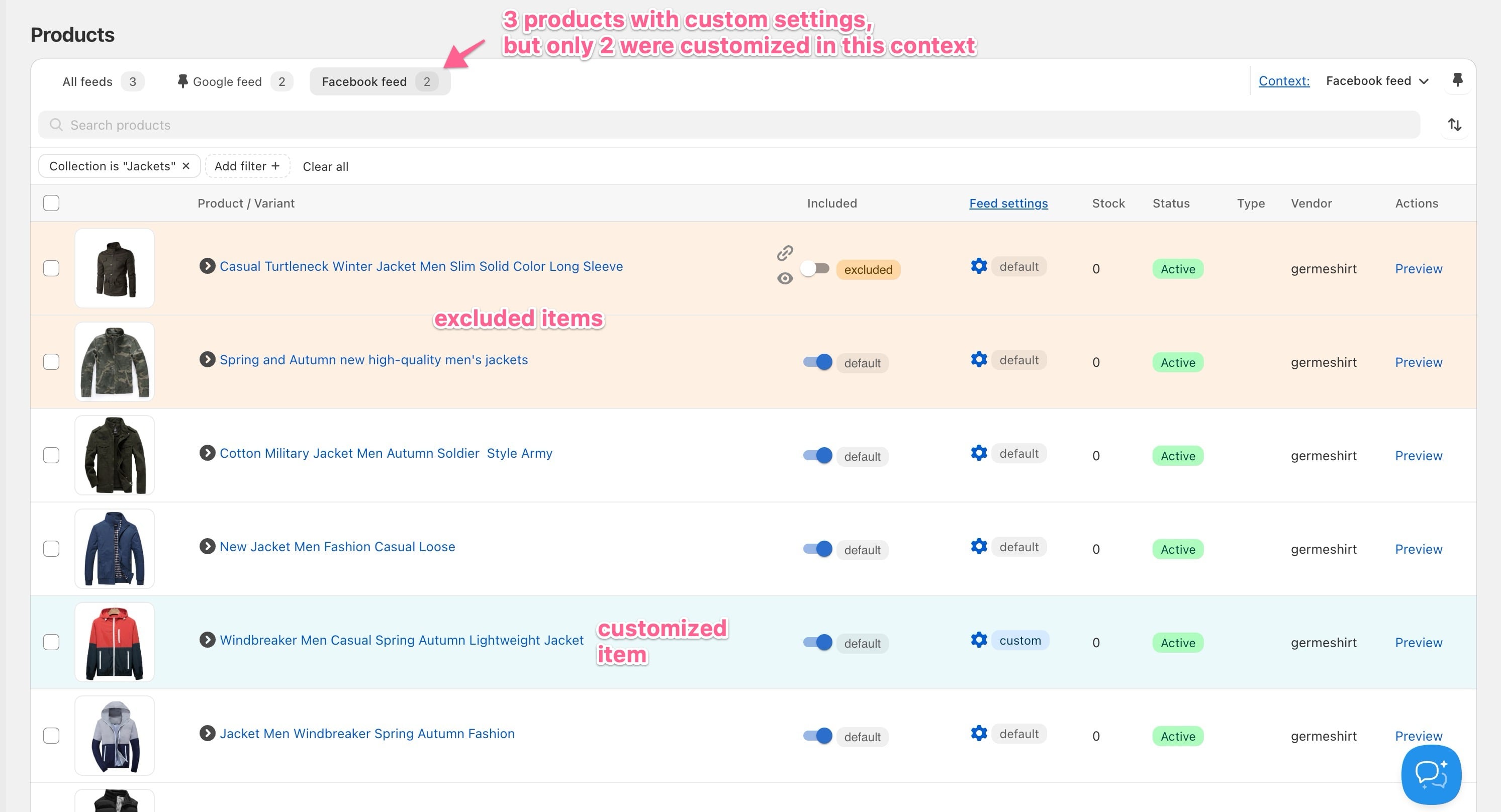Open feed settings gear for Cotton Military Jacket
1501x812 pixels.
[x=979, y=453]
